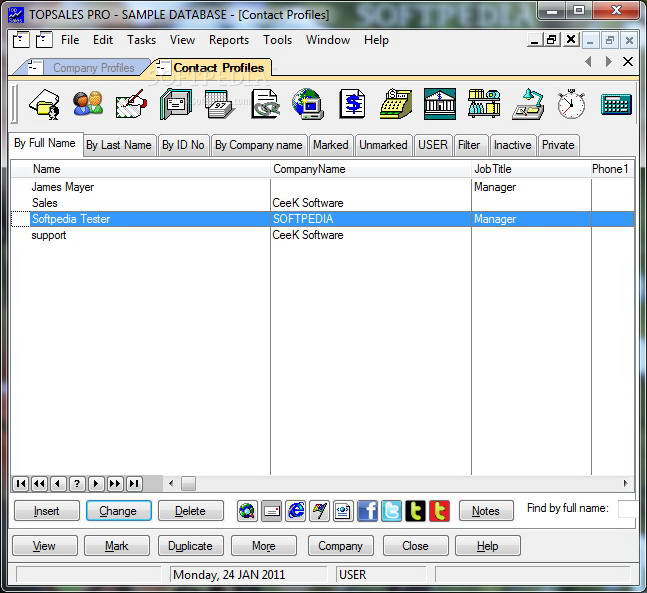Jump to last record navigation button
Screen dimensions: 647x593
click(134, 484)
